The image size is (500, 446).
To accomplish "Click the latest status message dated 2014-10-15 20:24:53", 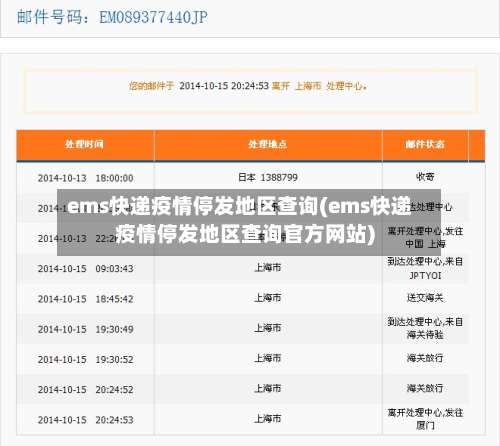I will coord(248,86).
